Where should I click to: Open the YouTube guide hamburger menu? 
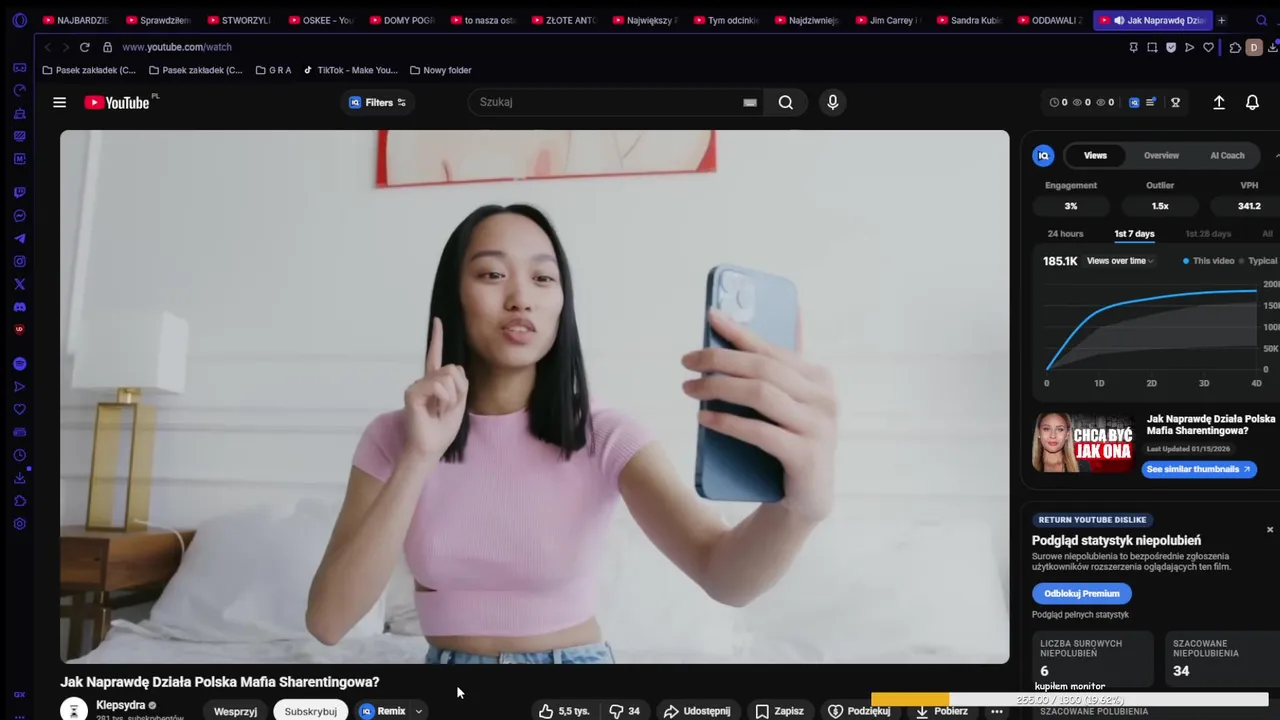point(59,102)
